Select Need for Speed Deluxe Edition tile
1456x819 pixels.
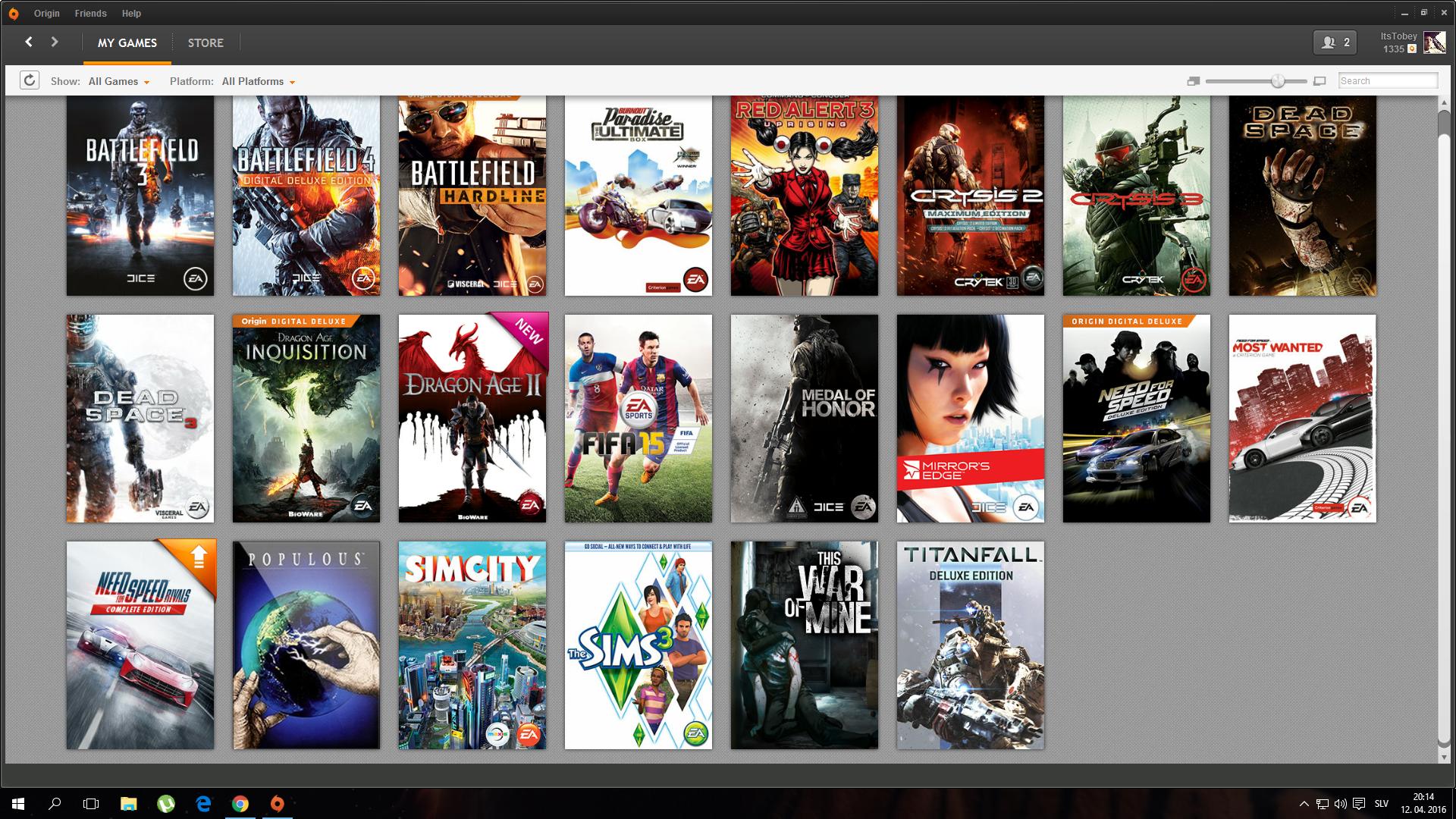[1137, 419]
